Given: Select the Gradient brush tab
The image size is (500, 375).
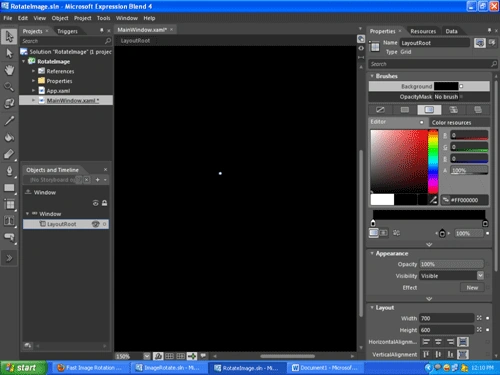Looking at the screenshot, I should pos(429,110).
